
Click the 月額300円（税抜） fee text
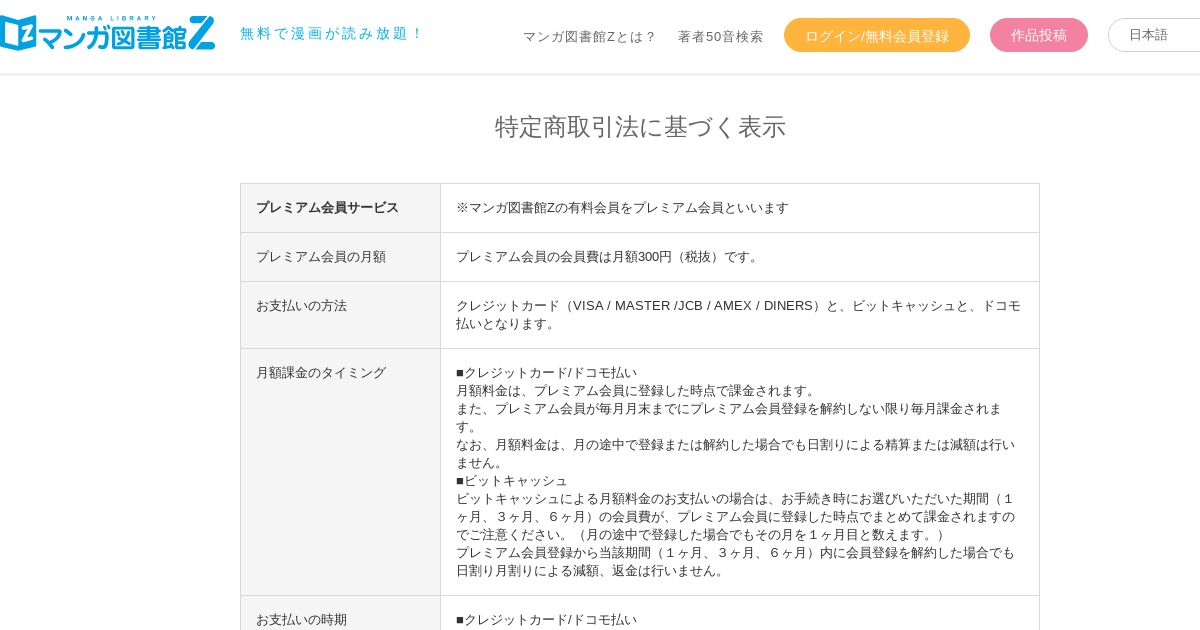coord(666,257)
